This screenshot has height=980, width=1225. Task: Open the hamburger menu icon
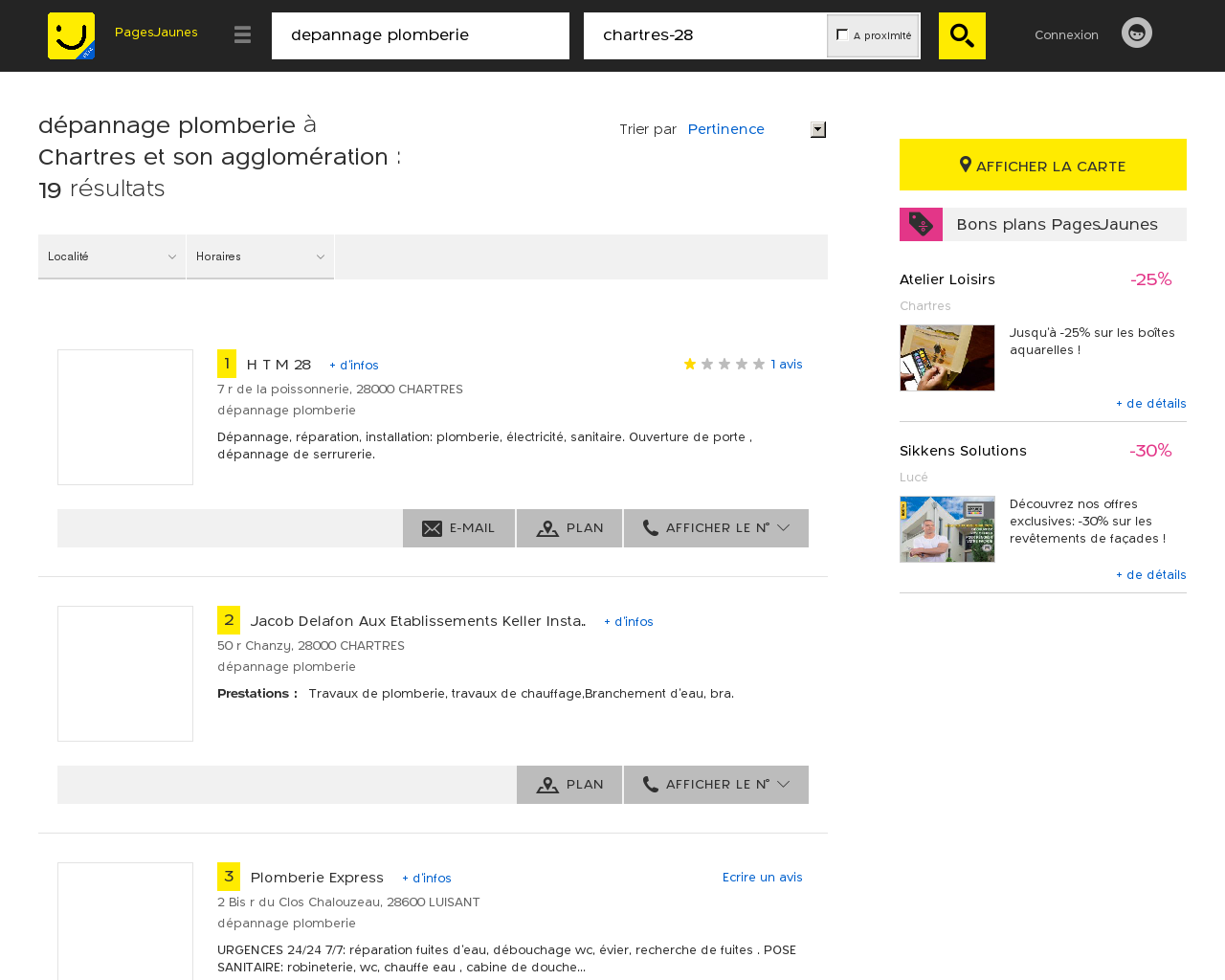pyautogui.click(x=242, y=34)
